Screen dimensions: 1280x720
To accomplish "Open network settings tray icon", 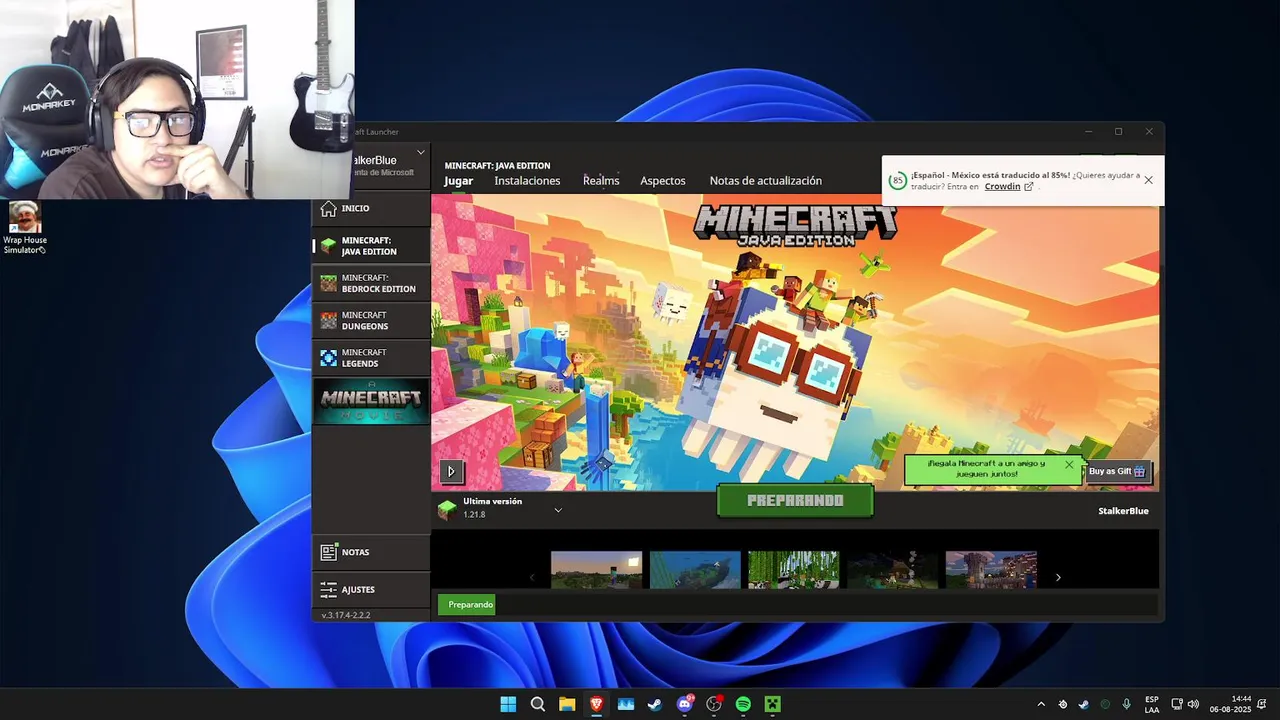I will (x=1177, y=704).
